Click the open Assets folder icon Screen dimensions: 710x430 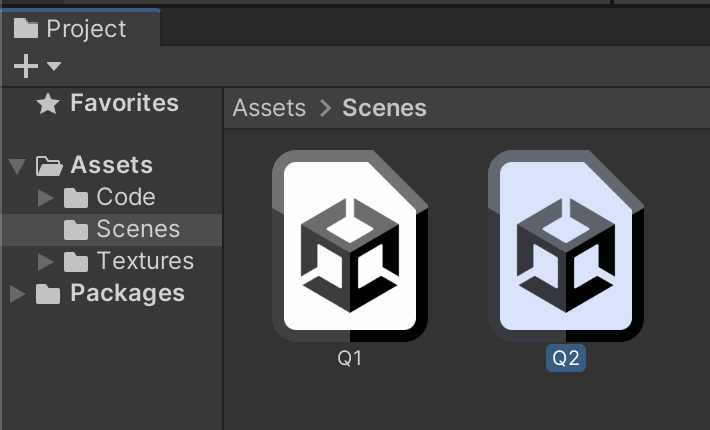[x=49, y=166]
